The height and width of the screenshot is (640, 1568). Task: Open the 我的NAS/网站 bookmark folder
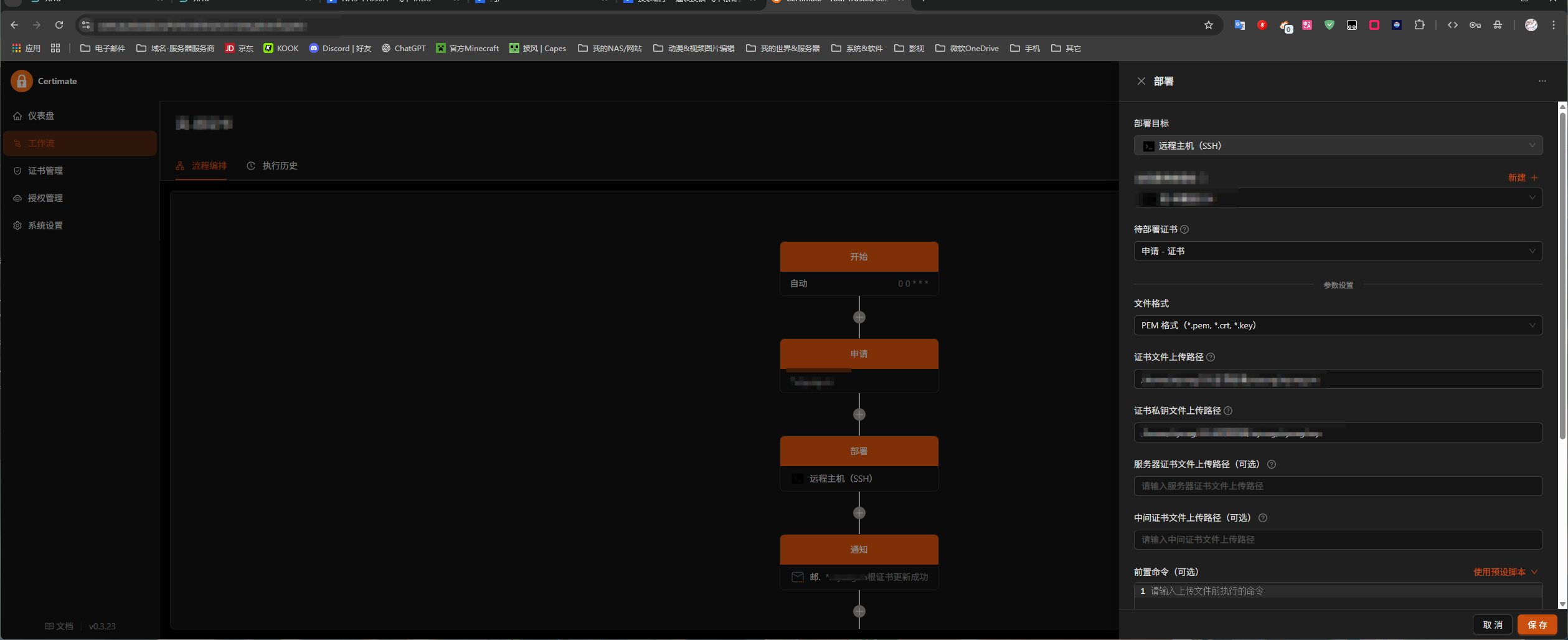click(610, 48)
